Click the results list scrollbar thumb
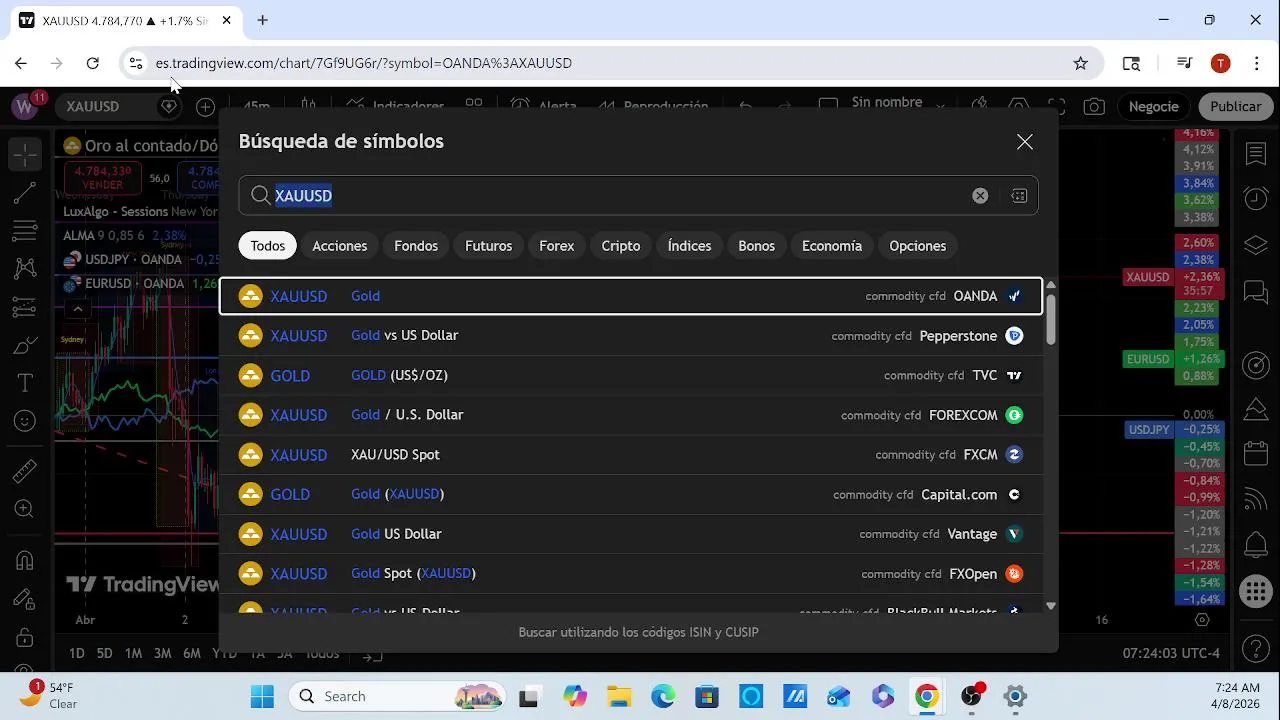1280x720 pixels. (x=1051, y=319)
